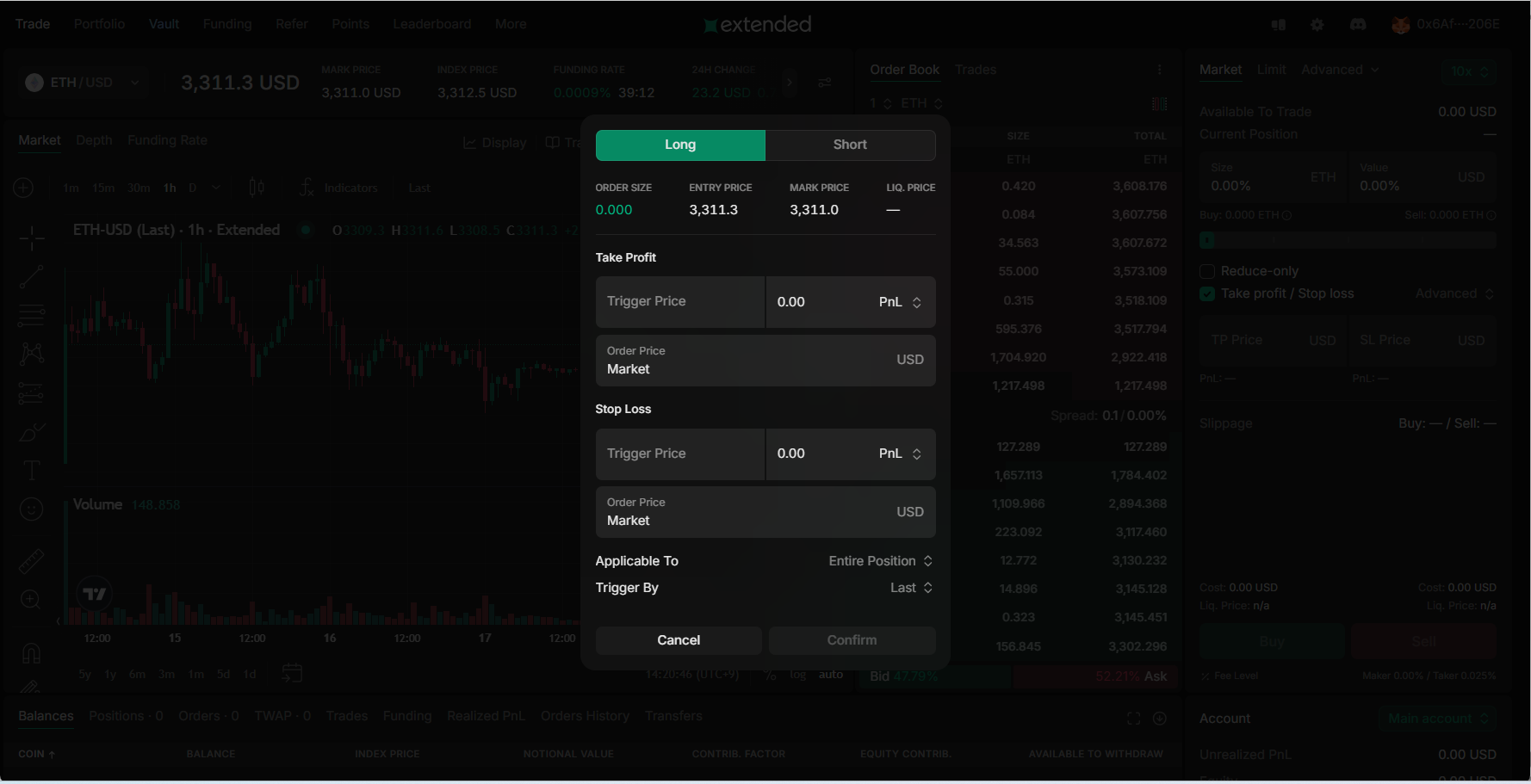Screen dimensions: 1531x784
Task: Switch to the Short side
Action: click(849, 145)
